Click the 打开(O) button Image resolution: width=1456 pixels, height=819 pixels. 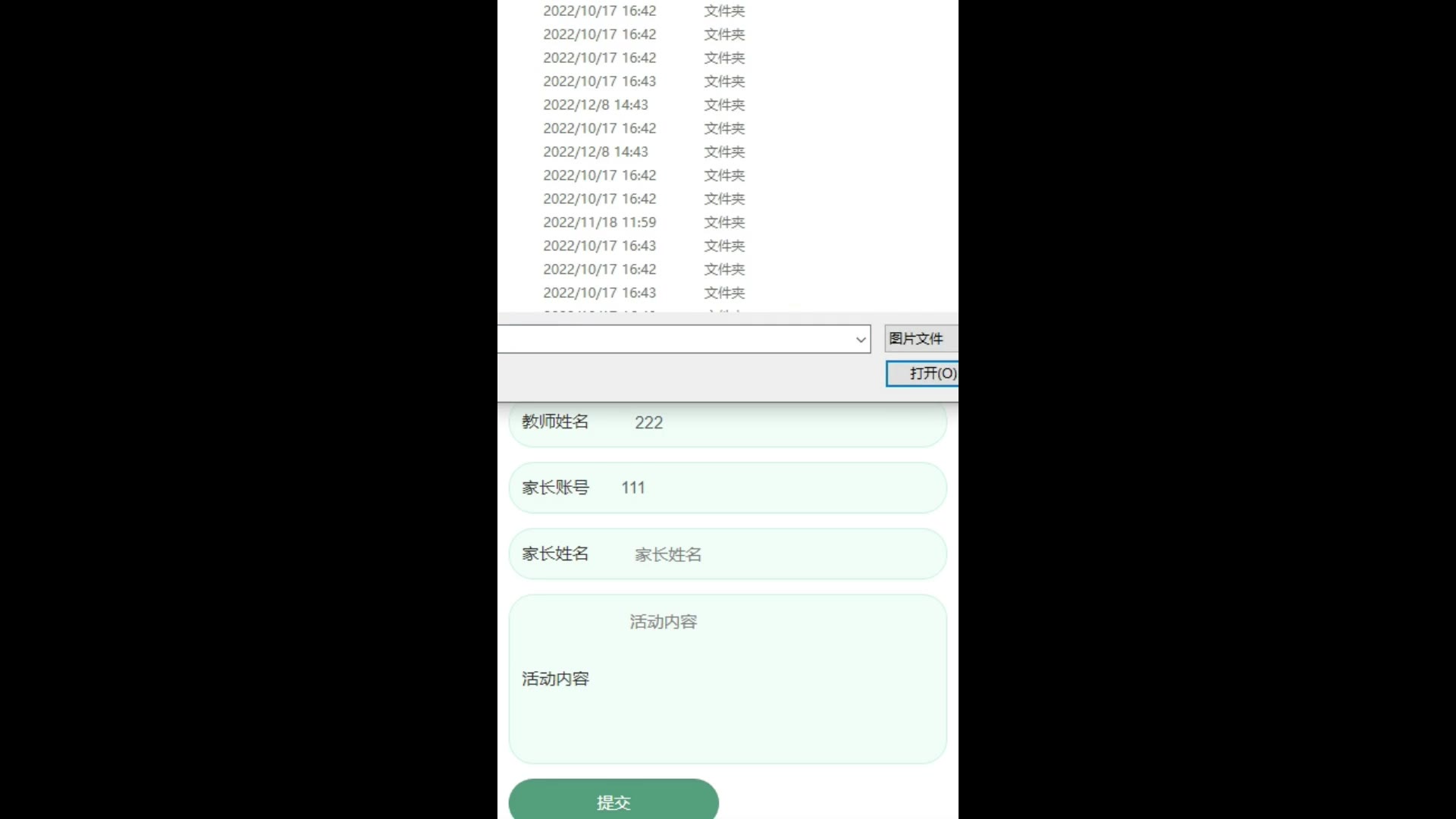(923, 373)
